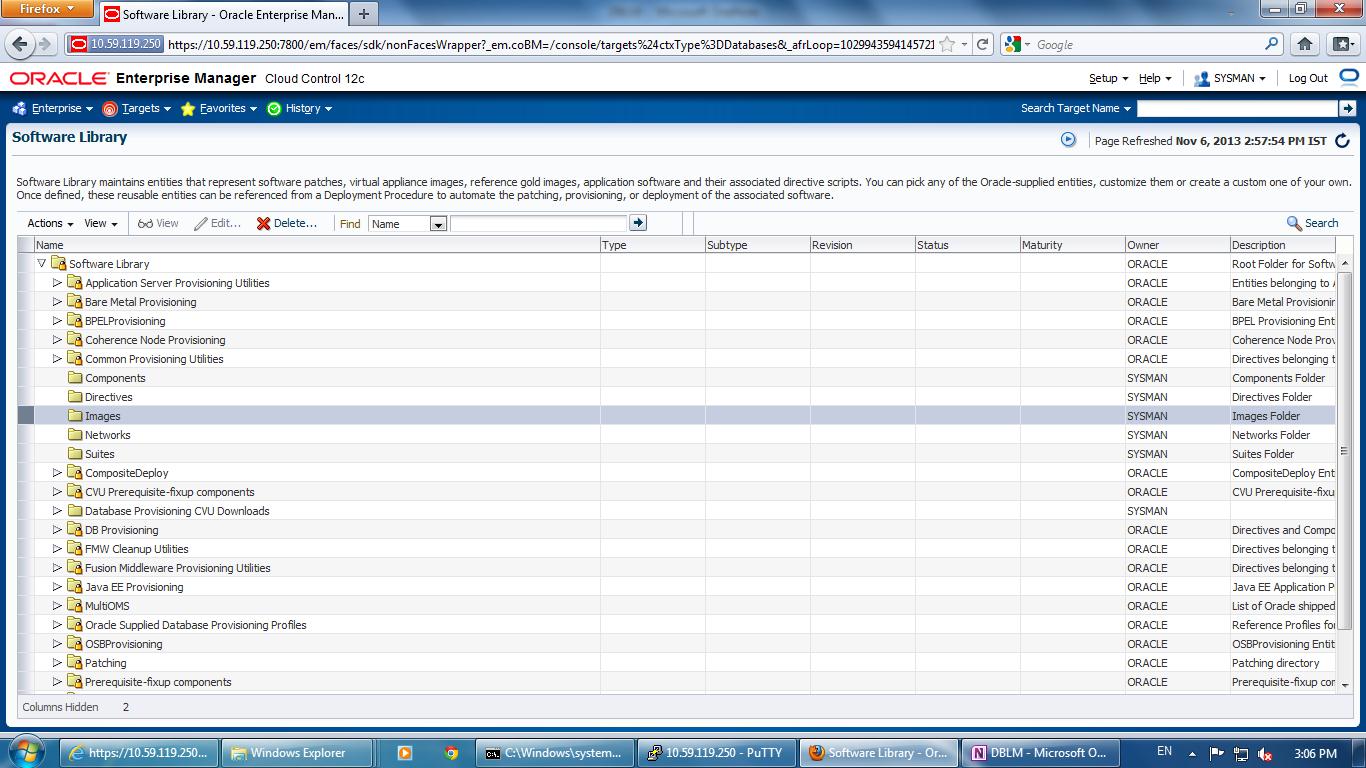This screenshot has width=1366, height=768.
Task: Click the Oracle logo icon near Log Out
Action: pos(1350,77)
